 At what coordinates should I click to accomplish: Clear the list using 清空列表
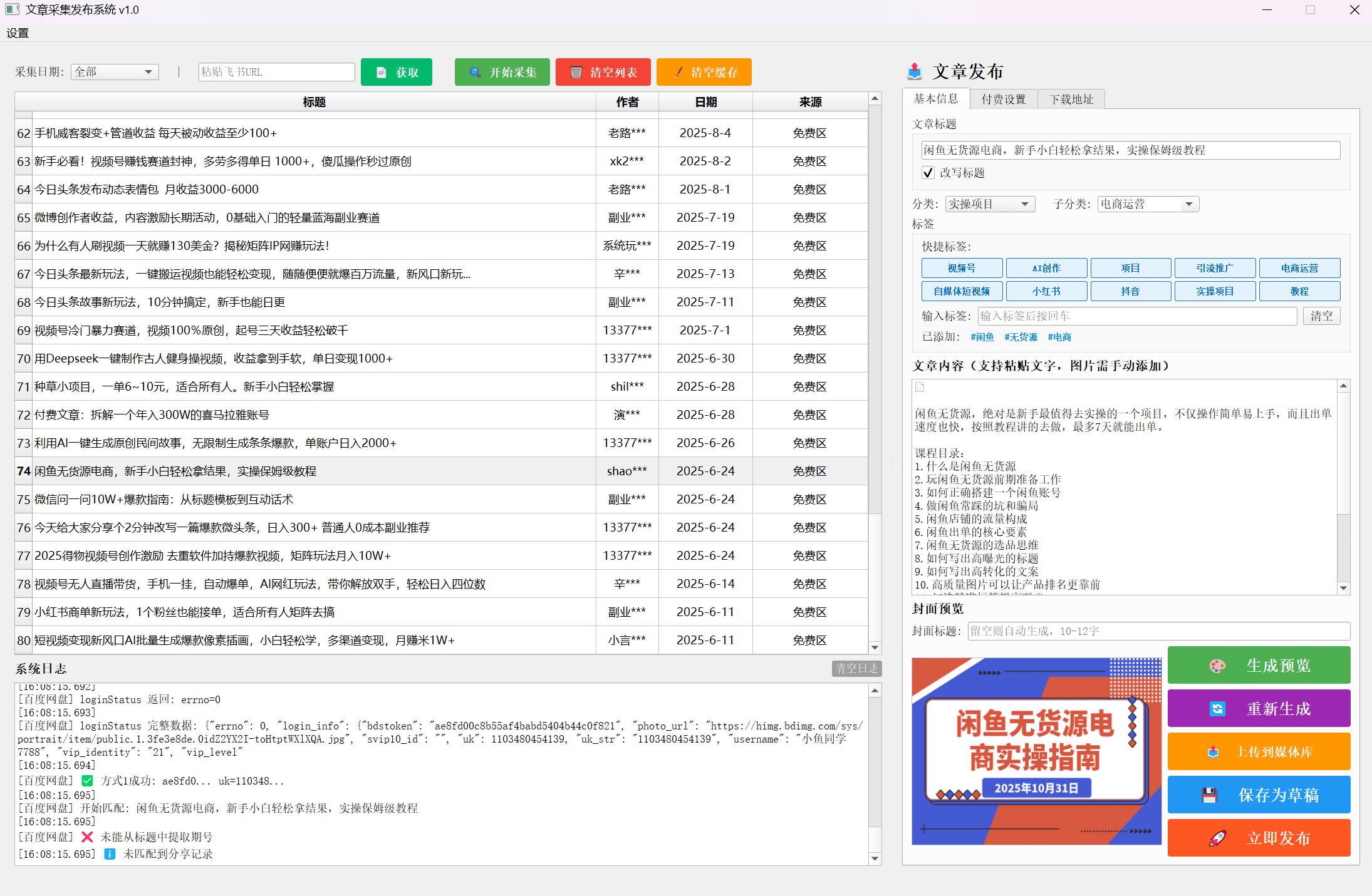coord(603,71)
